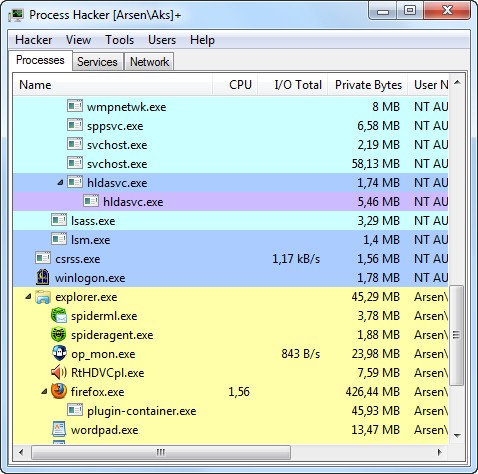This screenshot has width=478, height=474.
Task: Click the sppsvc.exe process icon
Action: pos(75,125)
